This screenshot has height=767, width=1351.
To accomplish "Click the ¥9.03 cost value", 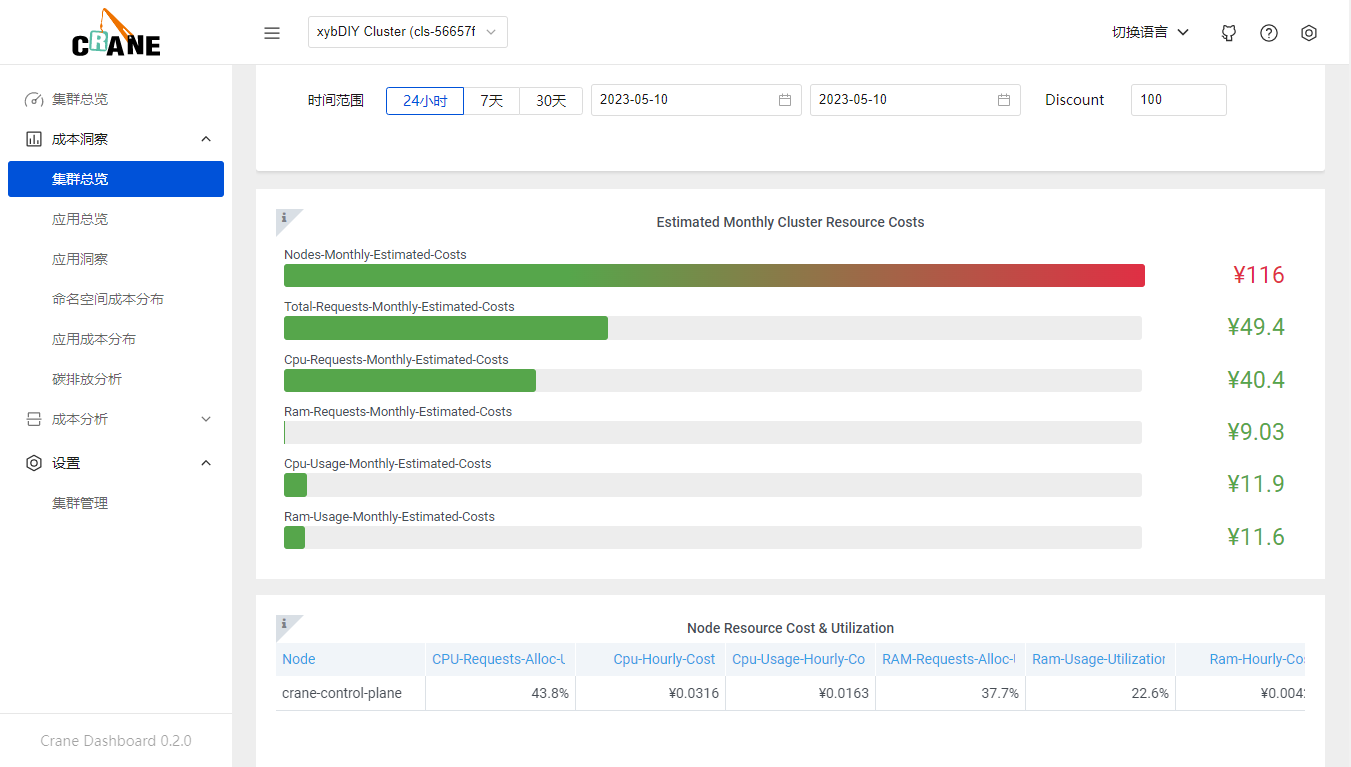I will [1256, 432].
